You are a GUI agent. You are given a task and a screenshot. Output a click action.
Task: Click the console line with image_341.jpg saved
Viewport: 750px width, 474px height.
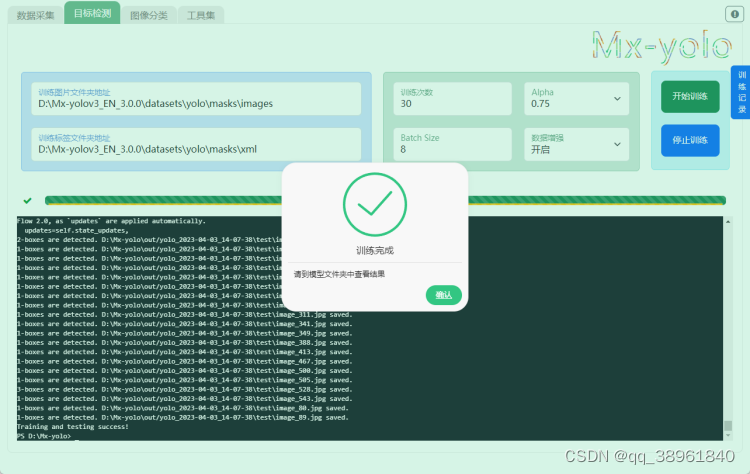click(x=185, y=324)
